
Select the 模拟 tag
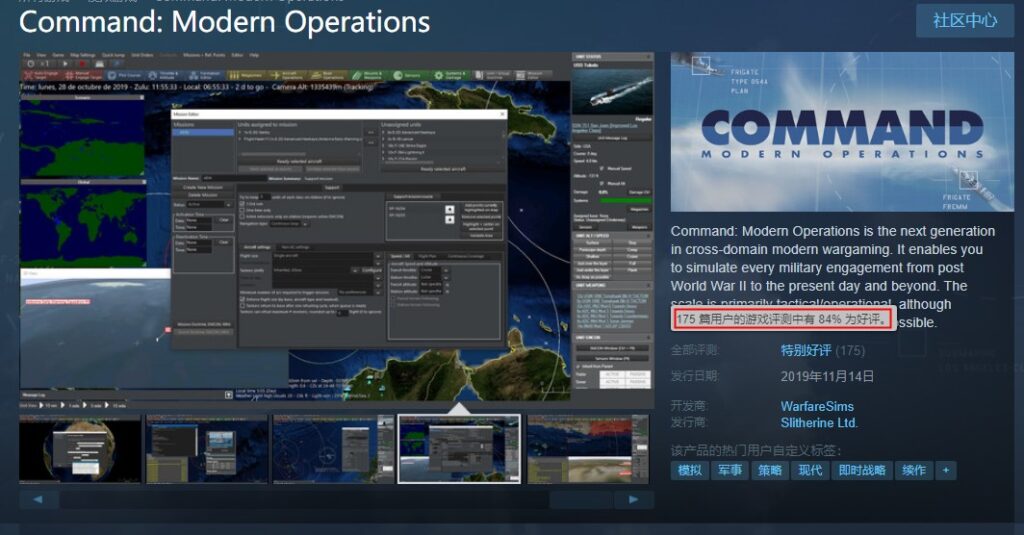[x=689, y=470]
